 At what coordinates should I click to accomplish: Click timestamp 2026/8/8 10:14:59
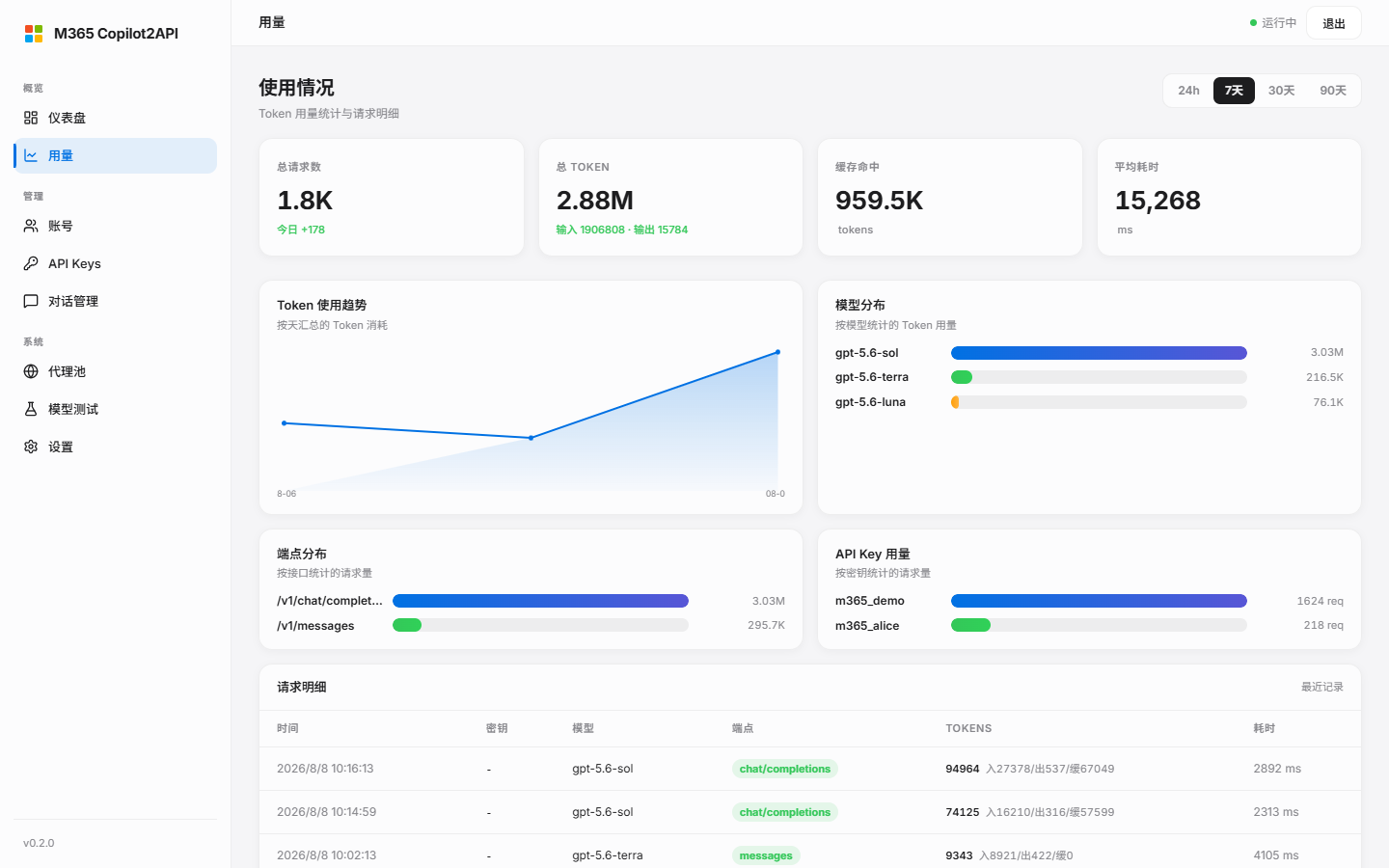point(326,812)
